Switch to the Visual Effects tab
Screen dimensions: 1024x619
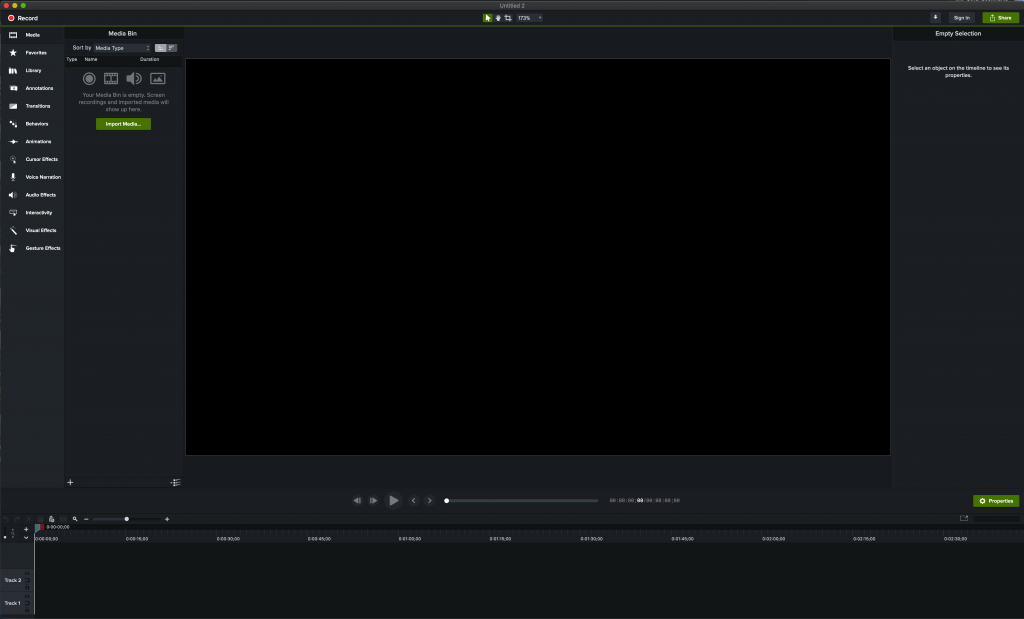(40, 230)
